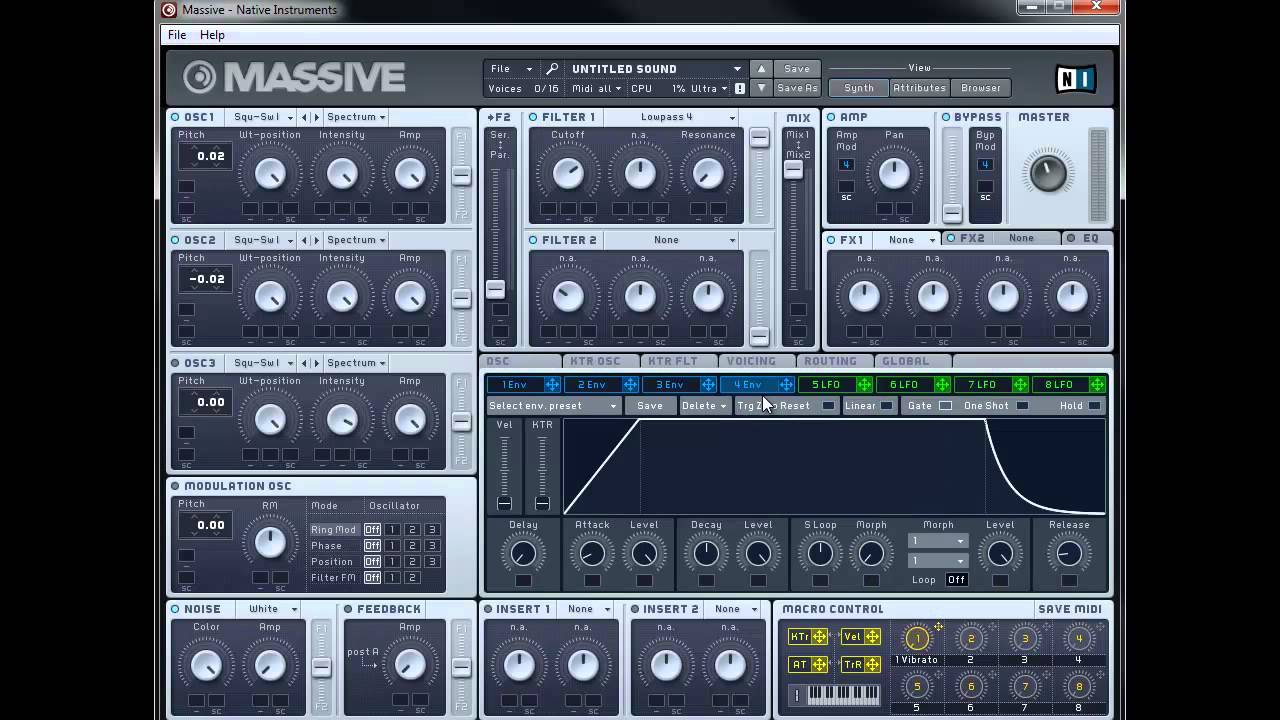Click the envelope Vel slider handle
The height and width of the screenshot is (720, 1280).
(504, 503)
